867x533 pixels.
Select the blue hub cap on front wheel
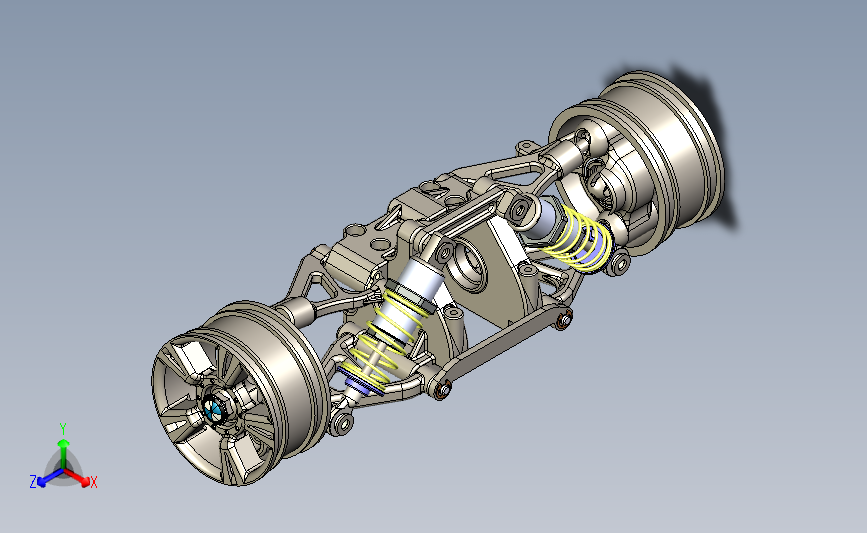point(213,410)
